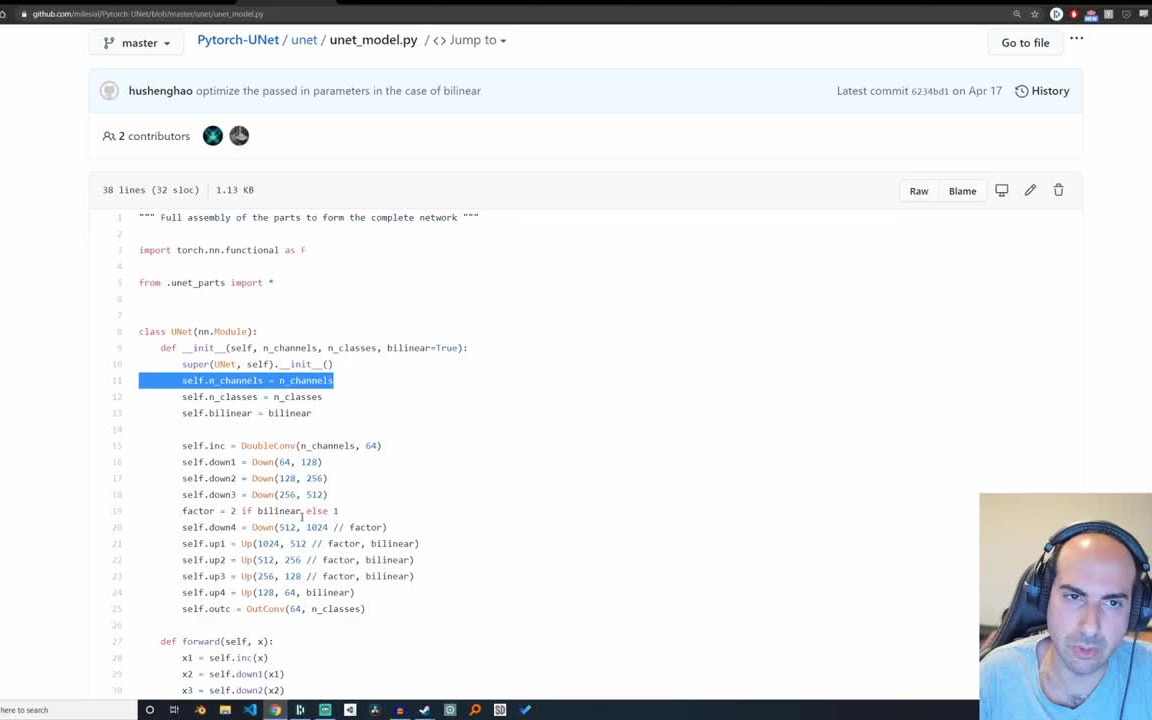Click line number 11 in the code
This screenshot has width=1152, height=720.
pos(117,381)
